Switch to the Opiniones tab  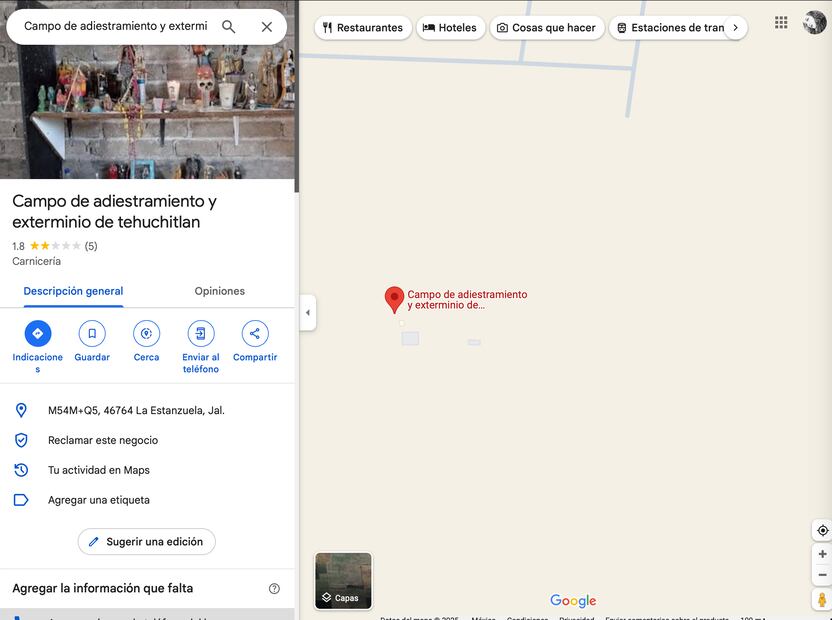[x=219, y=291]
